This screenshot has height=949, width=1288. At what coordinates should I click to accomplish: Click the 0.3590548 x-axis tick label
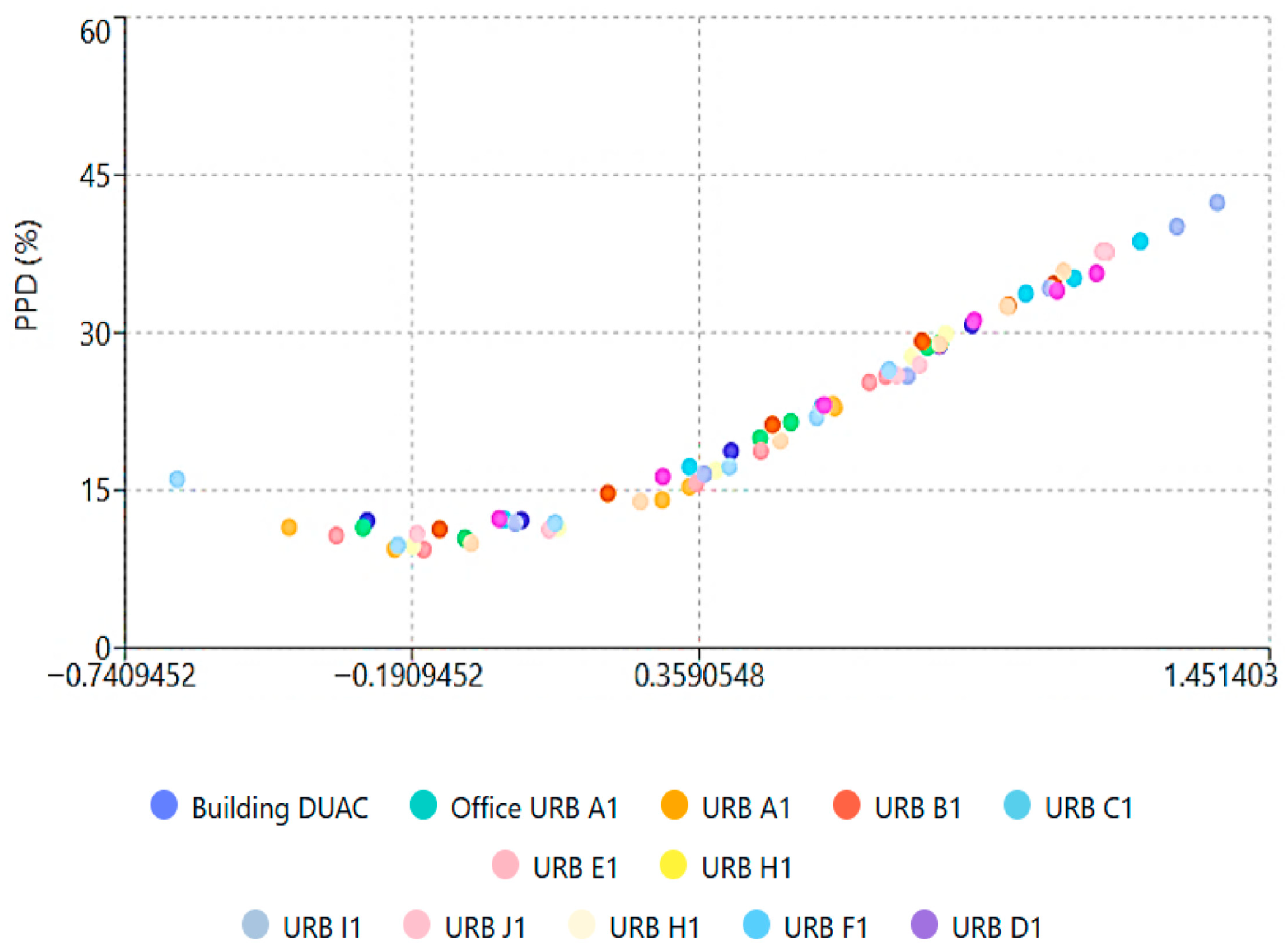click(698, 676)
